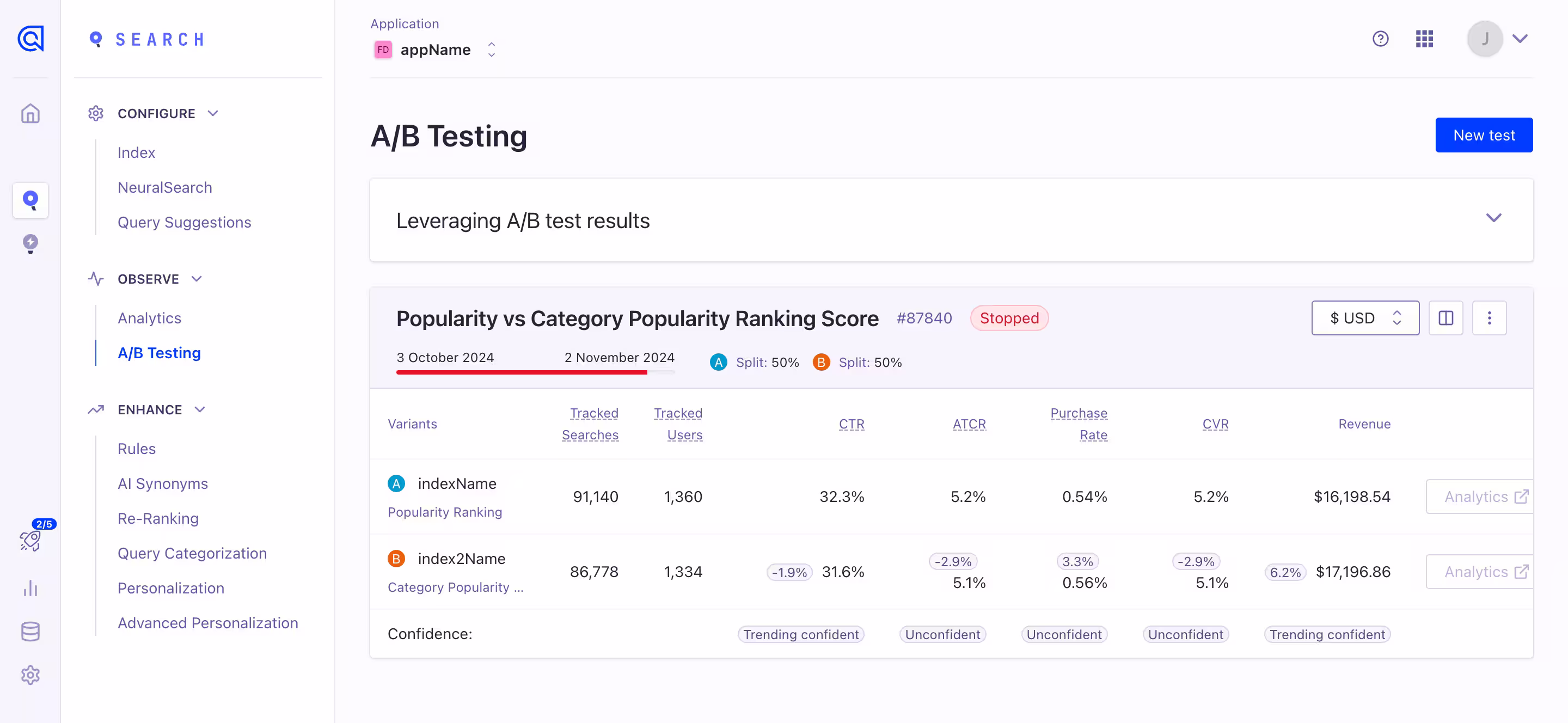The height and width of the screenshot is (723, 1568).
Task: Go to Analytics in sidebar
Action: point(149,318)
